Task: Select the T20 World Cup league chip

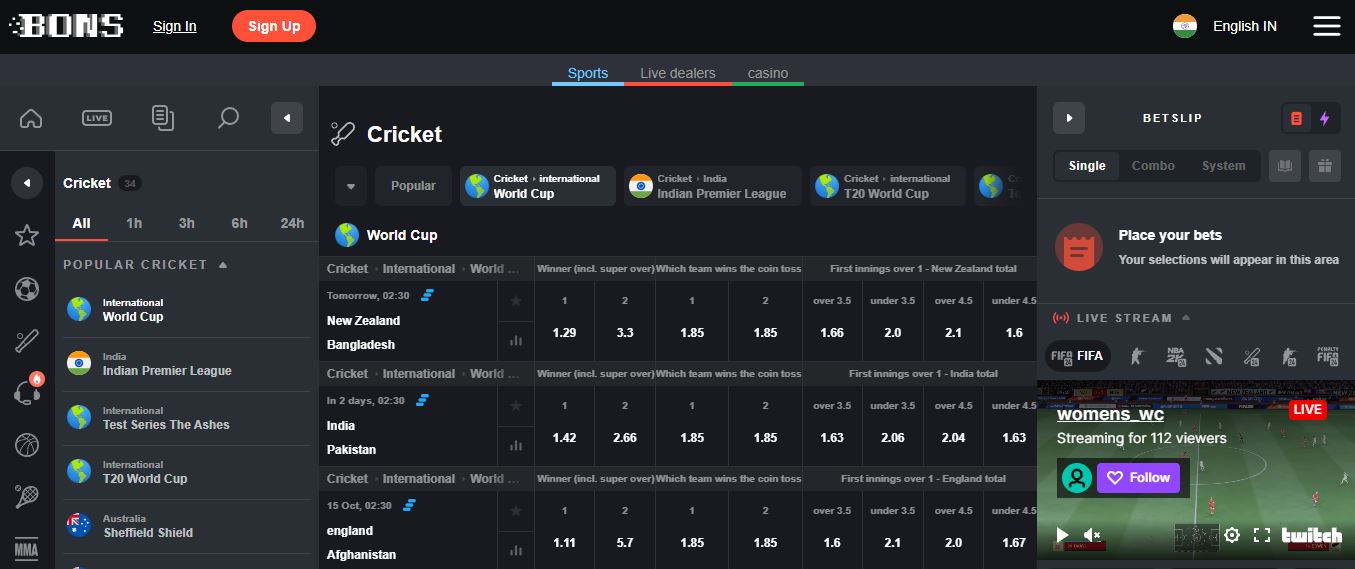Action: [888, 186]
